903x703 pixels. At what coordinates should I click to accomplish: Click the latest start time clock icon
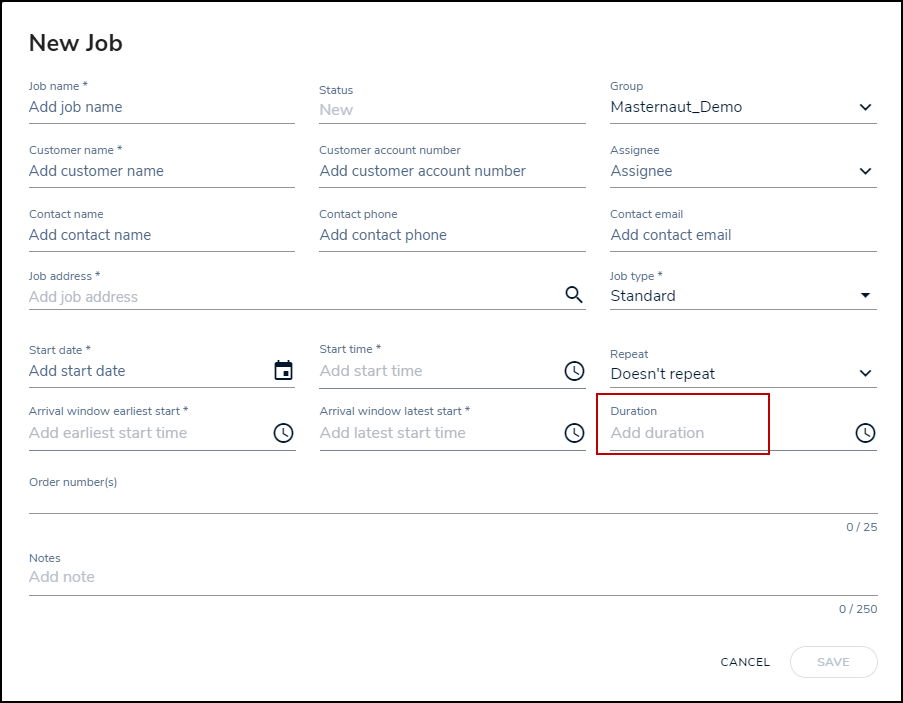click(x=574, y=433)
